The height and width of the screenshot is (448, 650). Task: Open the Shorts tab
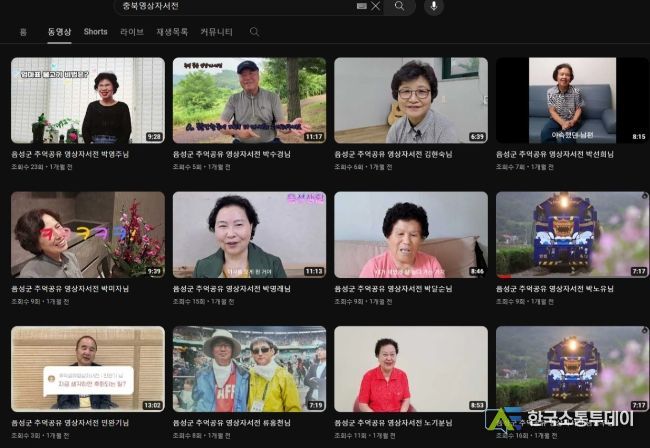point(95,32)
